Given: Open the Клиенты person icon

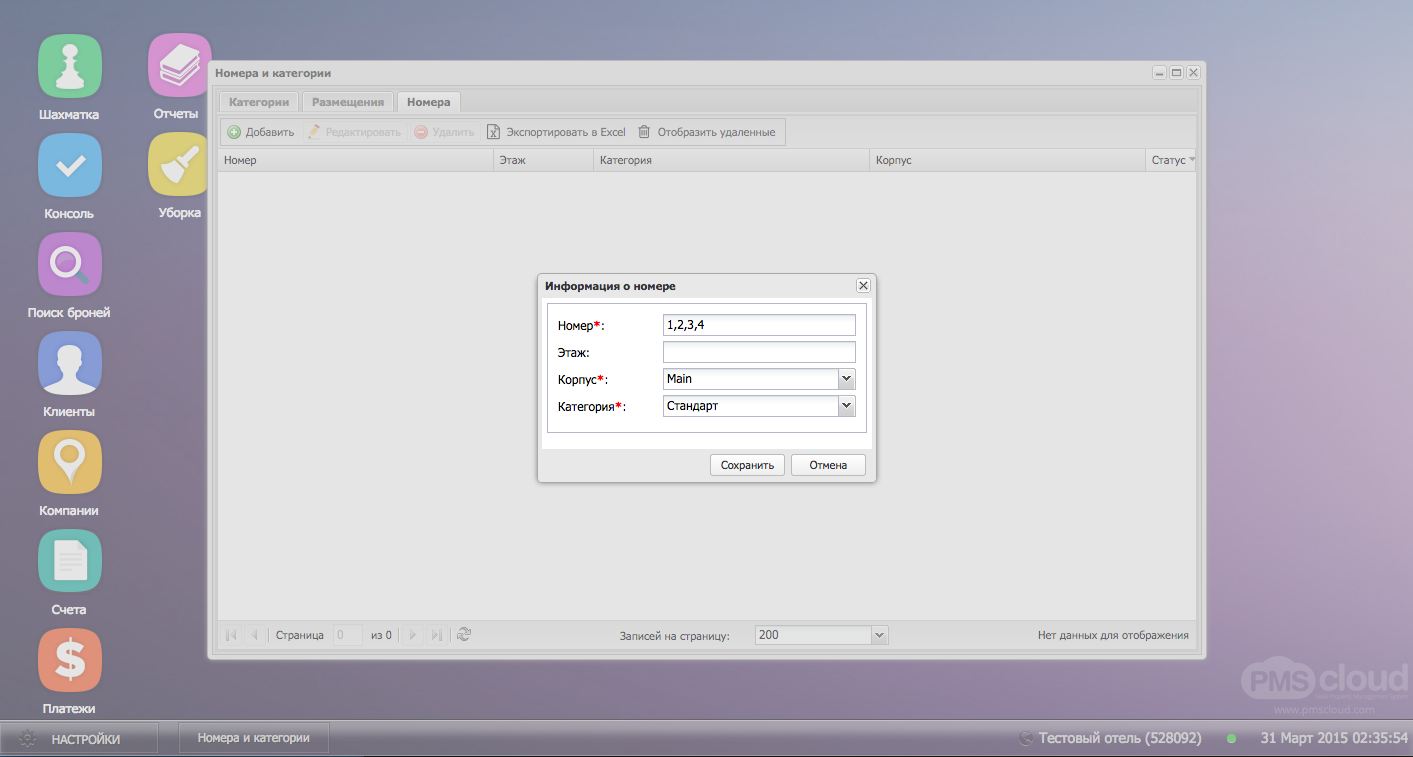Looking at the screenshot, I should (69, 363).
